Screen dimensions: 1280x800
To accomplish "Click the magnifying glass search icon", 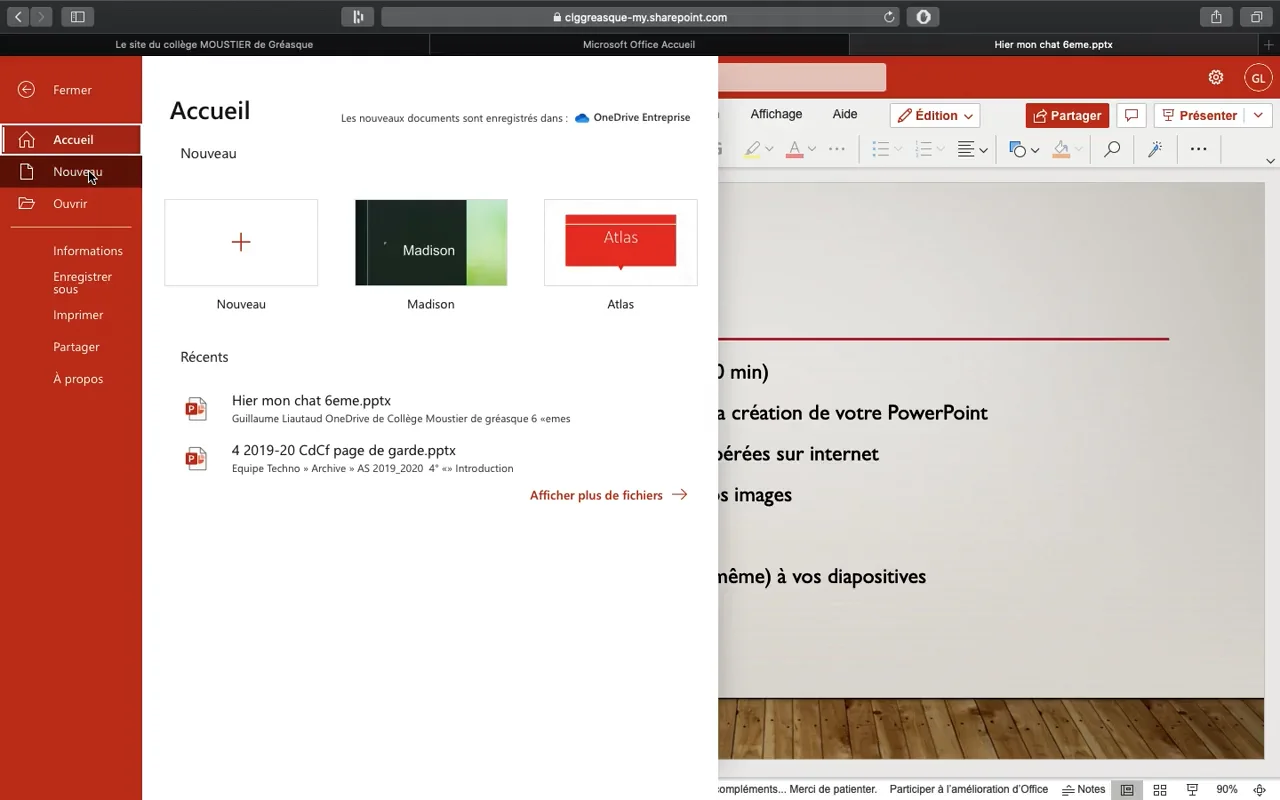I will pos(1112,150).
